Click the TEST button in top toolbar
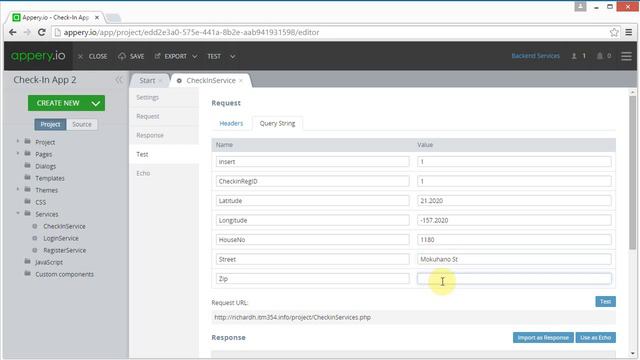The width and height of the screenshot is (640, 360). point(214,56)
